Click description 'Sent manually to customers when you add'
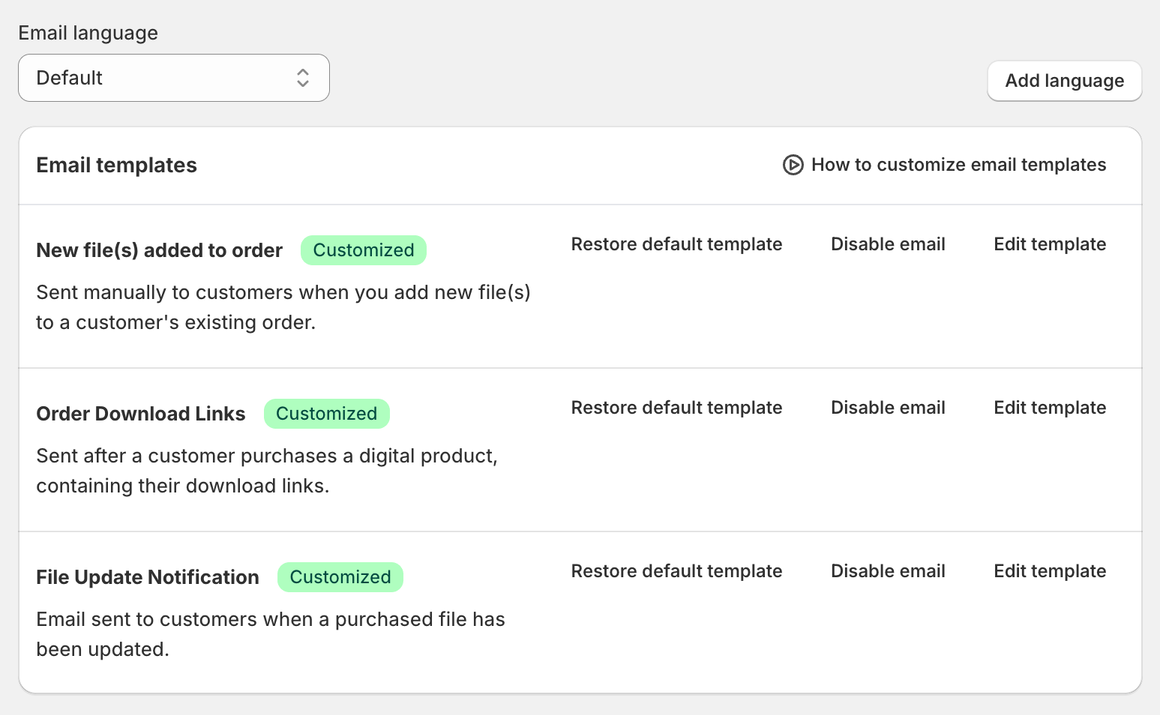Image resolution: width=1160 pixels, height=715 pixels. coord(283,307)
